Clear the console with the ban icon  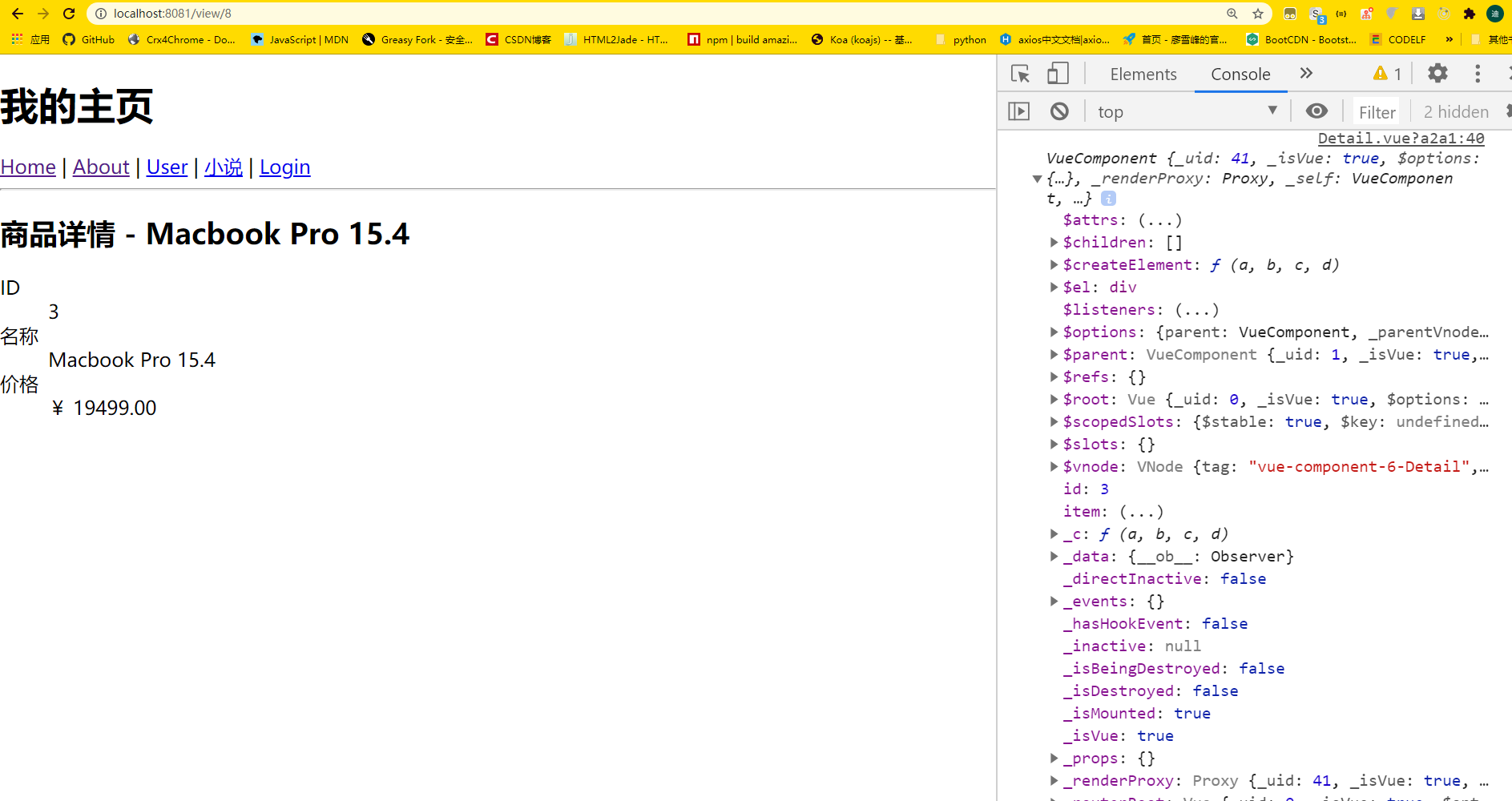pyautogui.click(x=1059, y=111)
